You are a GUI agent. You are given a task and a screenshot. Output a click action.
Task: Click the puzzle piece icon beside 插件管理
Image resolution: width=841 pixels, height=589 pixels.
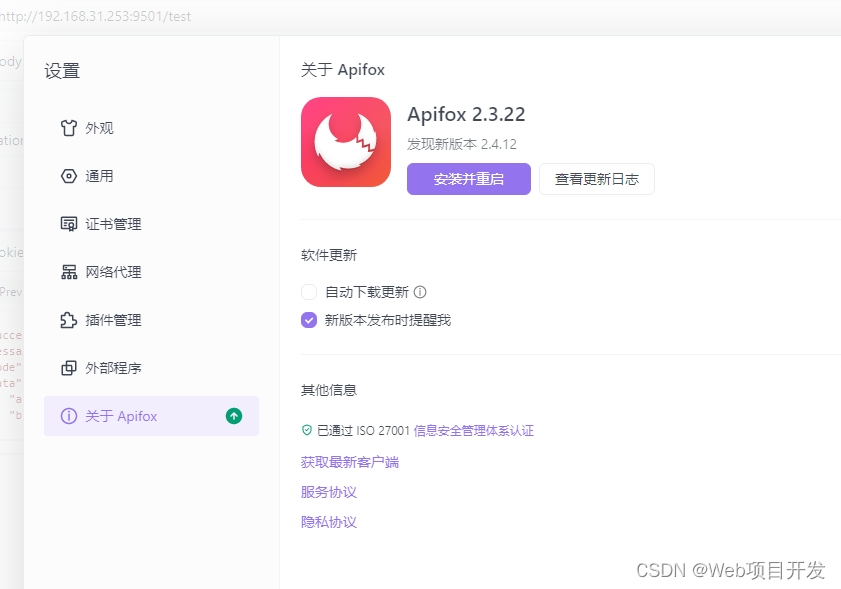point(69,320)
